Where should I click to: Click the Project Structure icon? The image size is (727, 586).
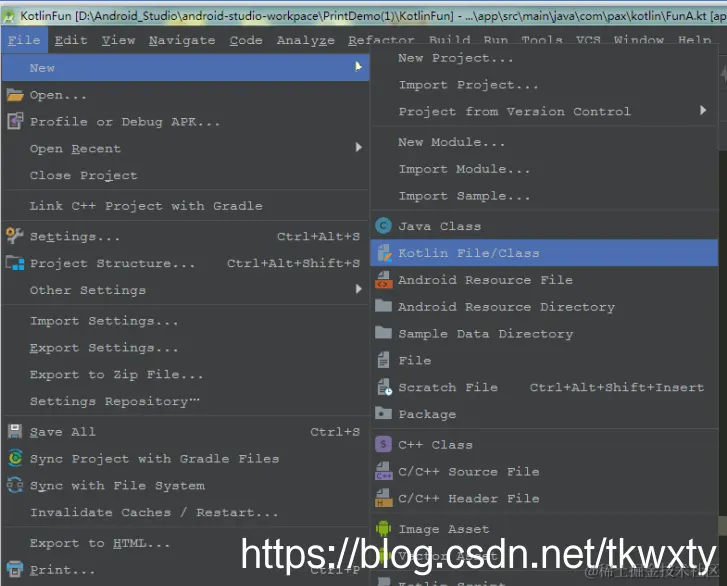[15, 263]
